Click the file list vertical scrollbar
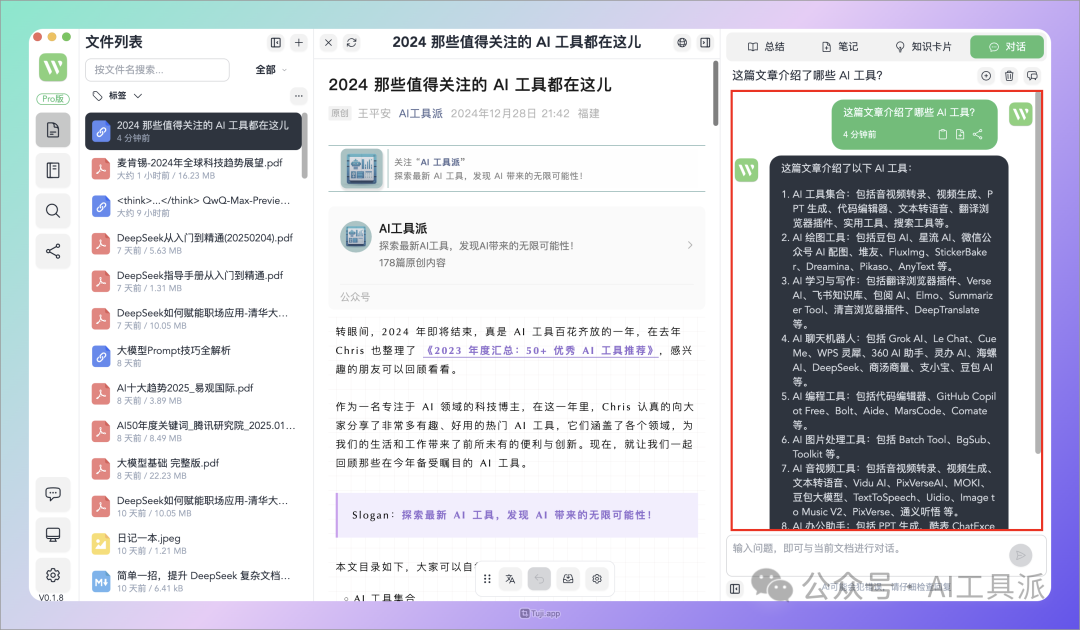 [x=304, y=146]
